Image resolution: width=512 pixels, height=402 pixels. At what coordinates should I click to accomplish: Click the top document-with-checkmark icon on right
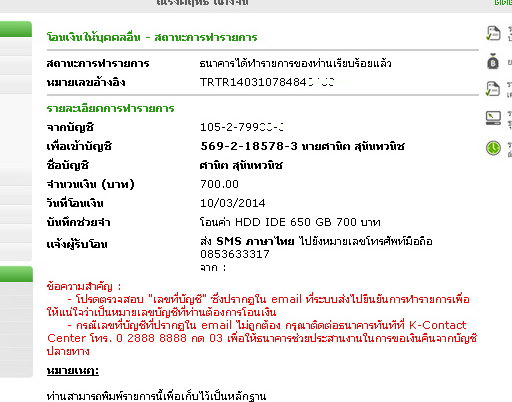click(x=493, y=33)
